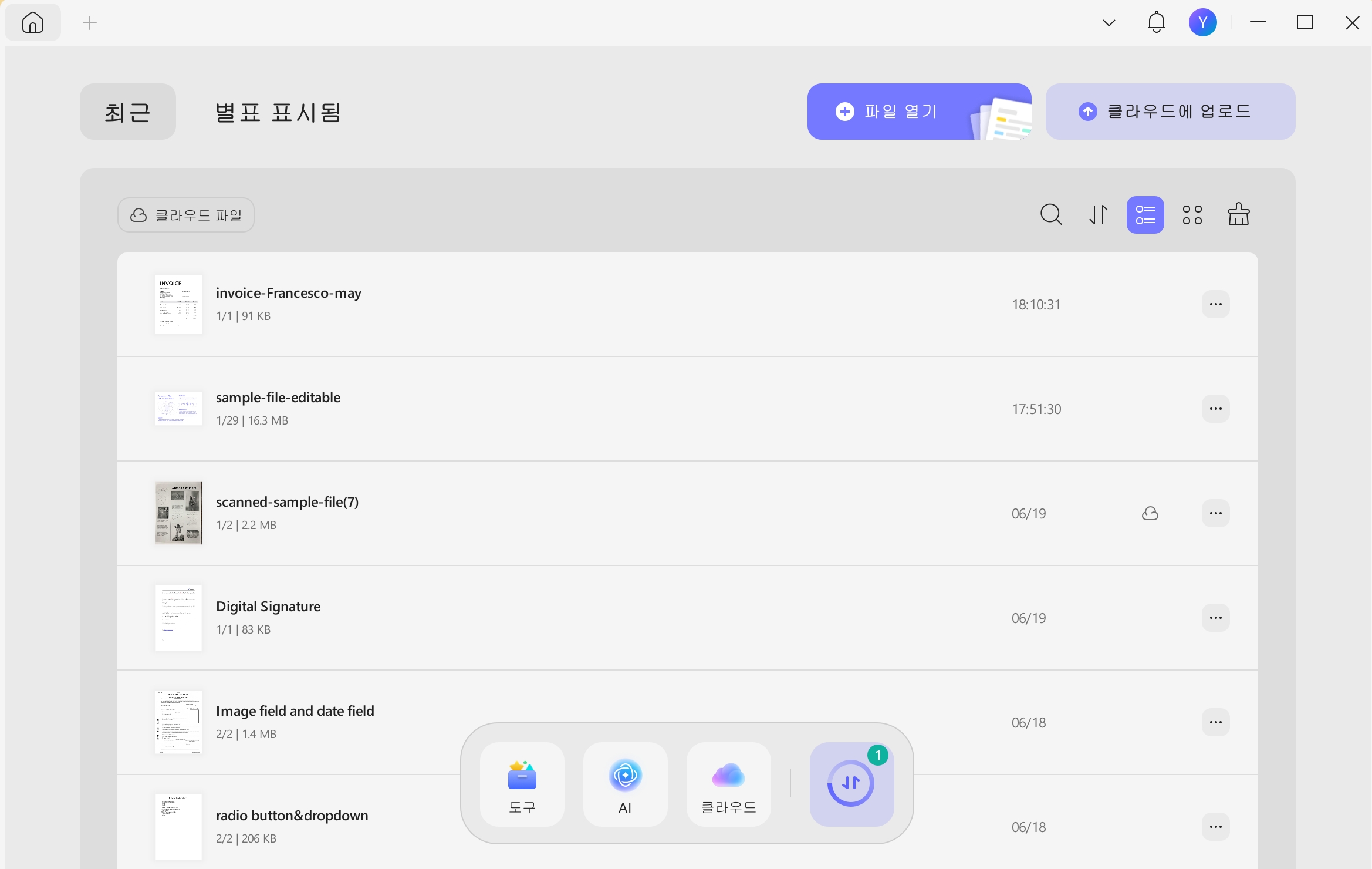Select file name Digital Signature
Viewport: 1372px width, 869px height.
click(268, 607)
